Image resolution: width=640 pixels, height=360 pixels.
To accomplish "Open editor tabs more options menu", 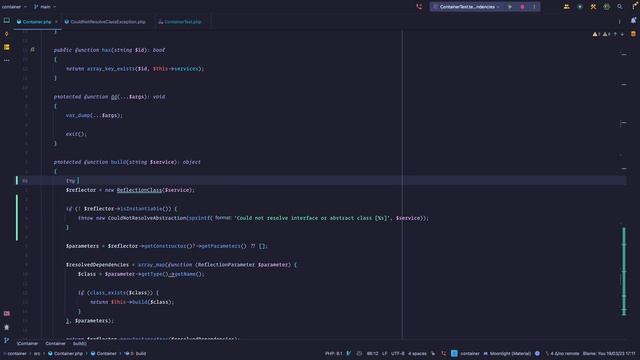I will pos(619,22).
